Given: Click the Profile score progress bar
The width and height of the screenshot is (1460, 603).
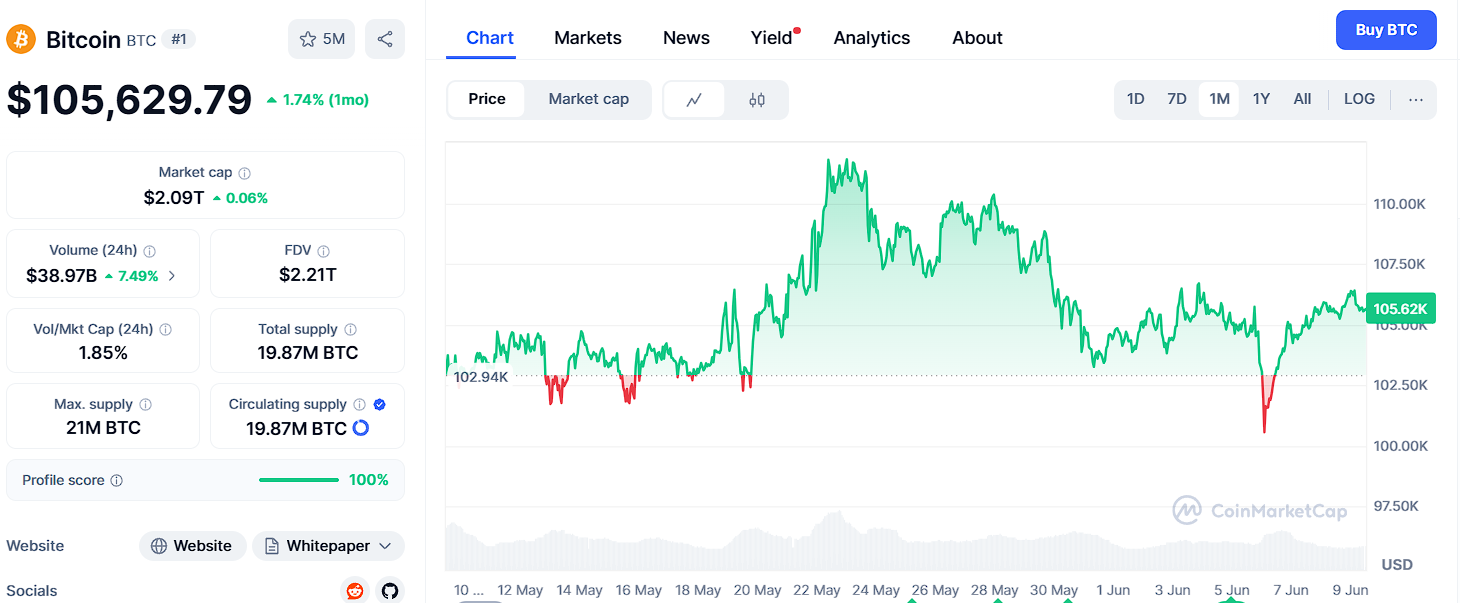Looking at the screenshot, I should click(x=299, y=480).
